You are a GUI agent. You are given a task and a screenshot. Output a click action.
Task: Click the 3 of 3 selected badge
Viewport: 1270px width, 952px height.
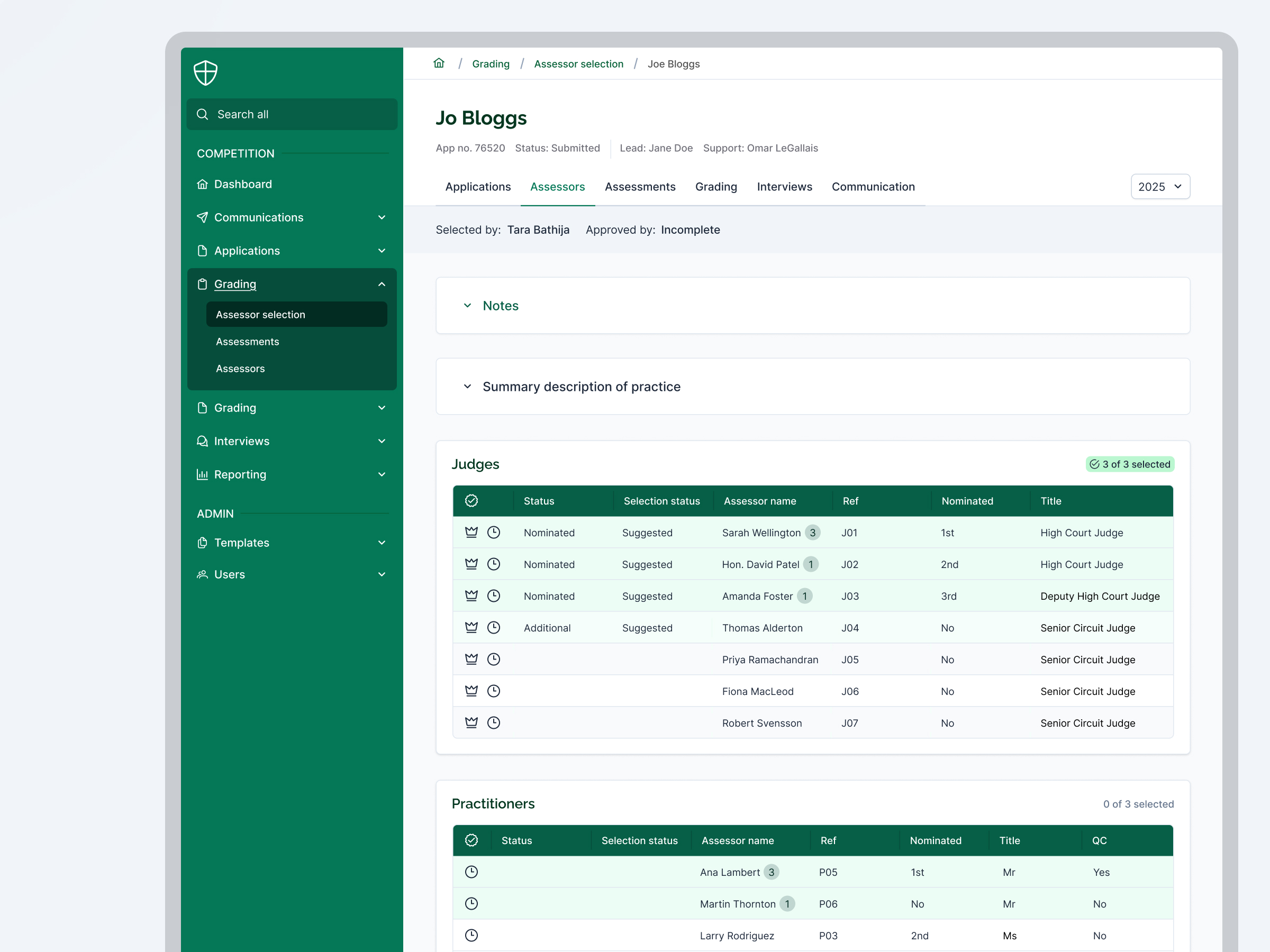click(1129, 464)
